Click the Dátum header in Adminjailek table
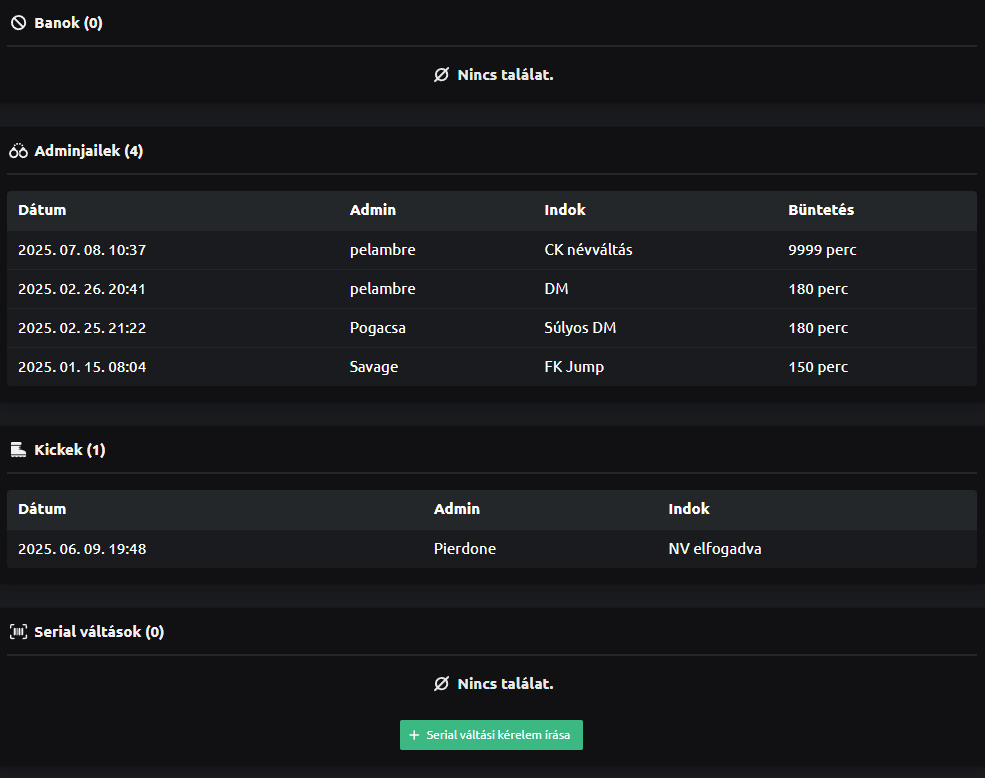This screenshot has height=778, width=985. (x=42, y=210)
